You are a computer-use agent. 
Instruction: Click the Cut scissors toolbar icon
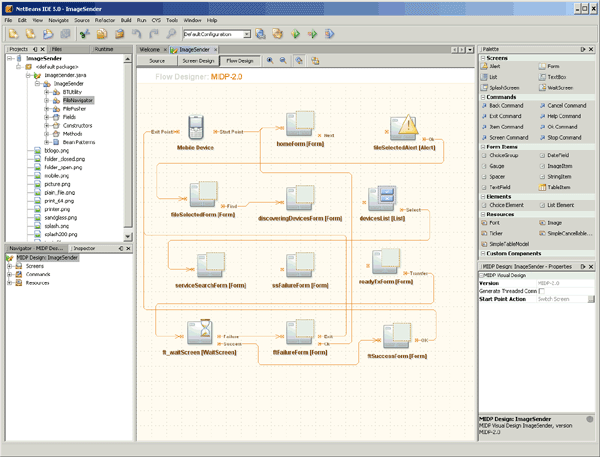click(85, 34)
